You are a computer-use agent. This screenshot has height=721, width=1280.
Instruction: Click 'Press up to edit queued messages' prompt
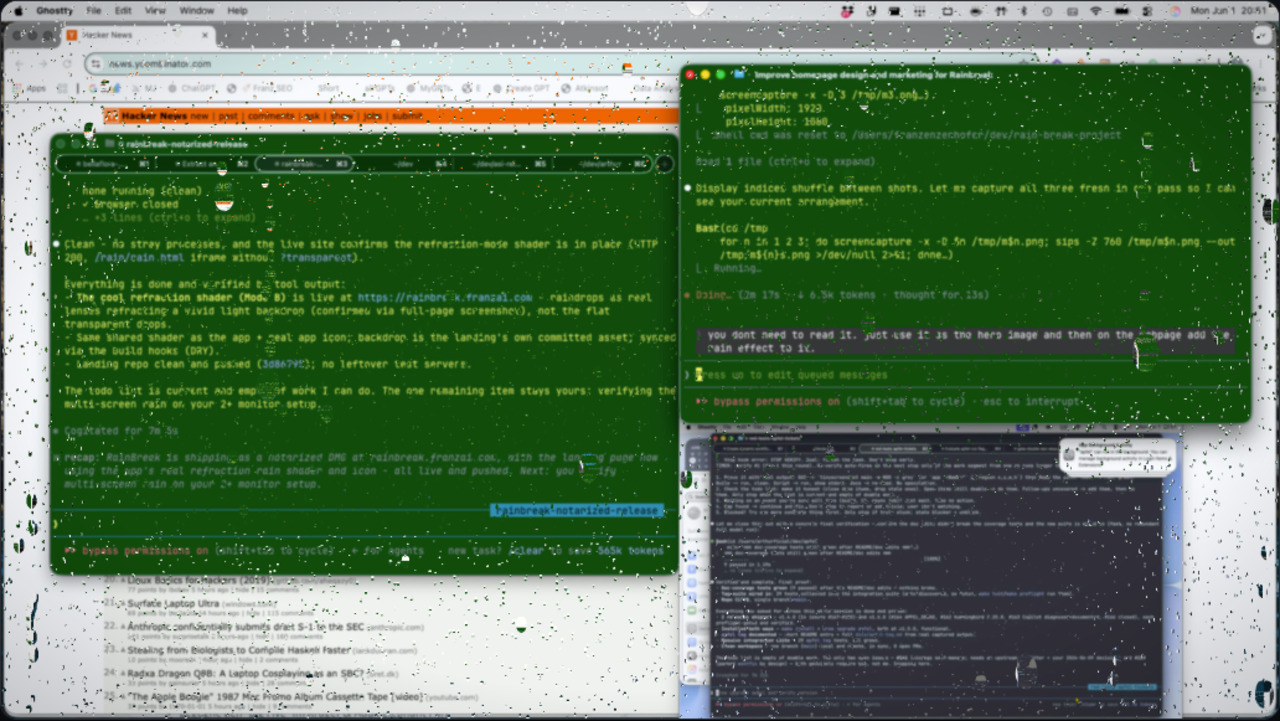pyautogui.click(x=792, y=375)
